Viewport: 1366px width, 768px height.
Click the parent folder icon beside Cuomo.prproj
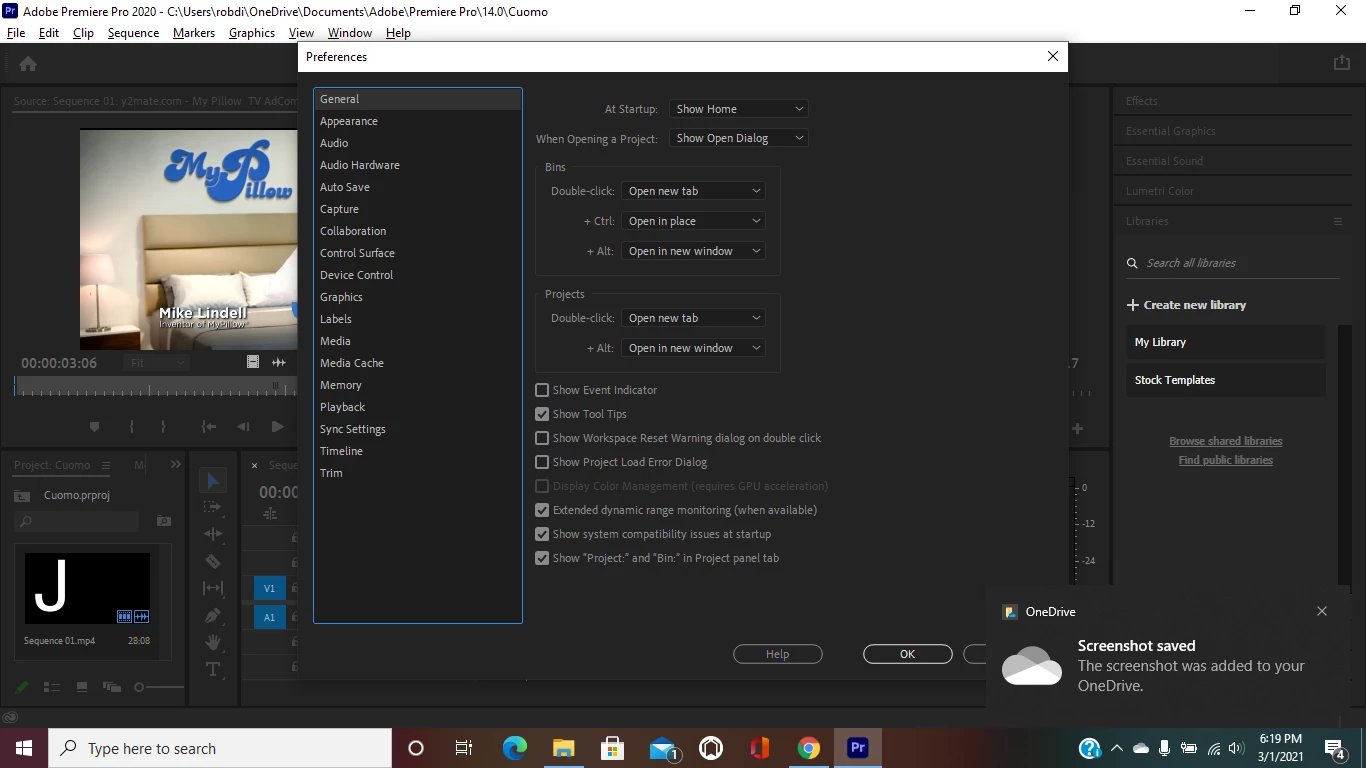pyautogui.click(x=22, y=496)
